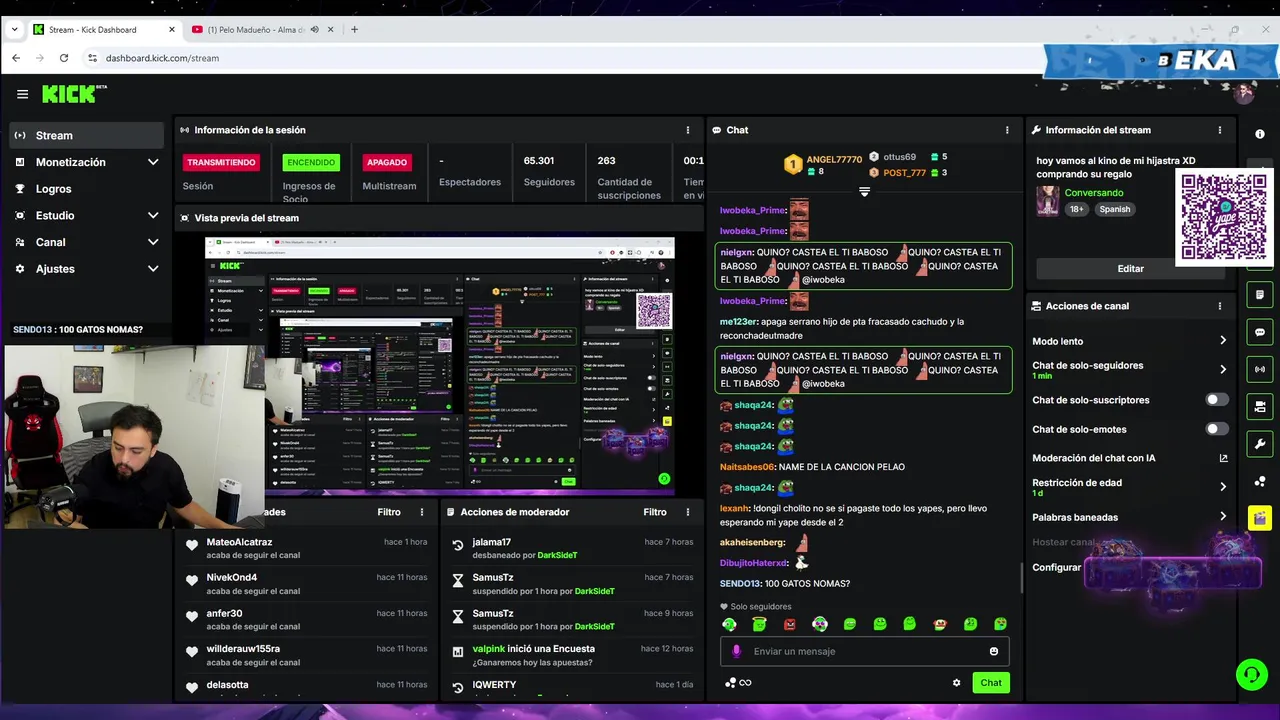Click the valpink username in moderator actions
Viewport: 1280px width, 720px height.
click(x=488, y=649)
